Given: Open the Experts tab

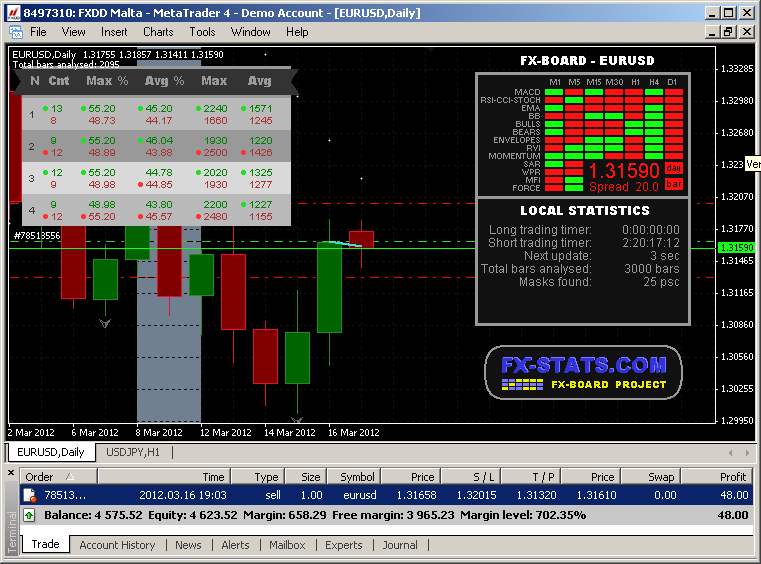Looking at the screenshot, I should click(x=344, y=545).
